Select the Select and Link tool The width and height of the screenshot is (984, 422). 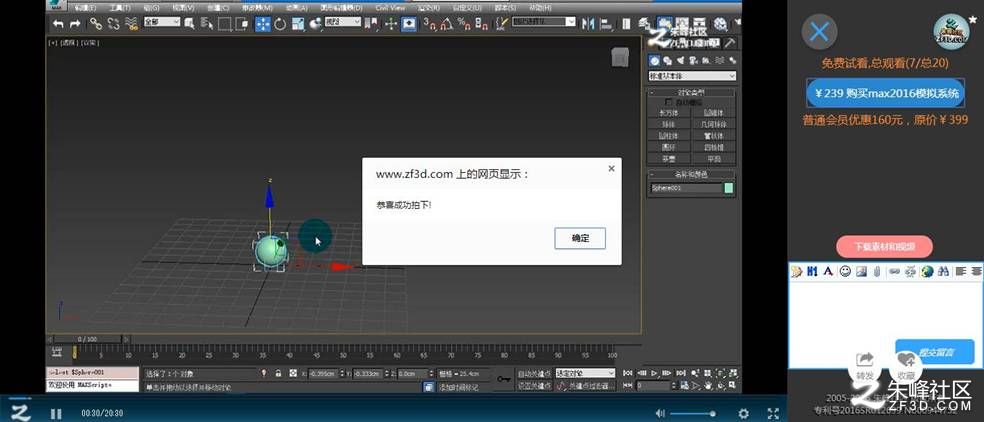click(95, 24)
